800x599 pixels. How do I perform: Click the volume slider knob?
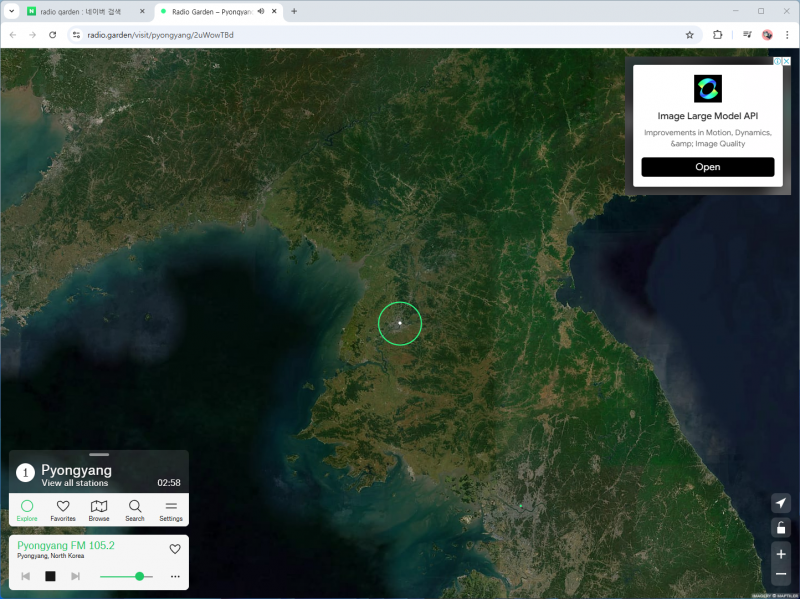coord(140,576)
